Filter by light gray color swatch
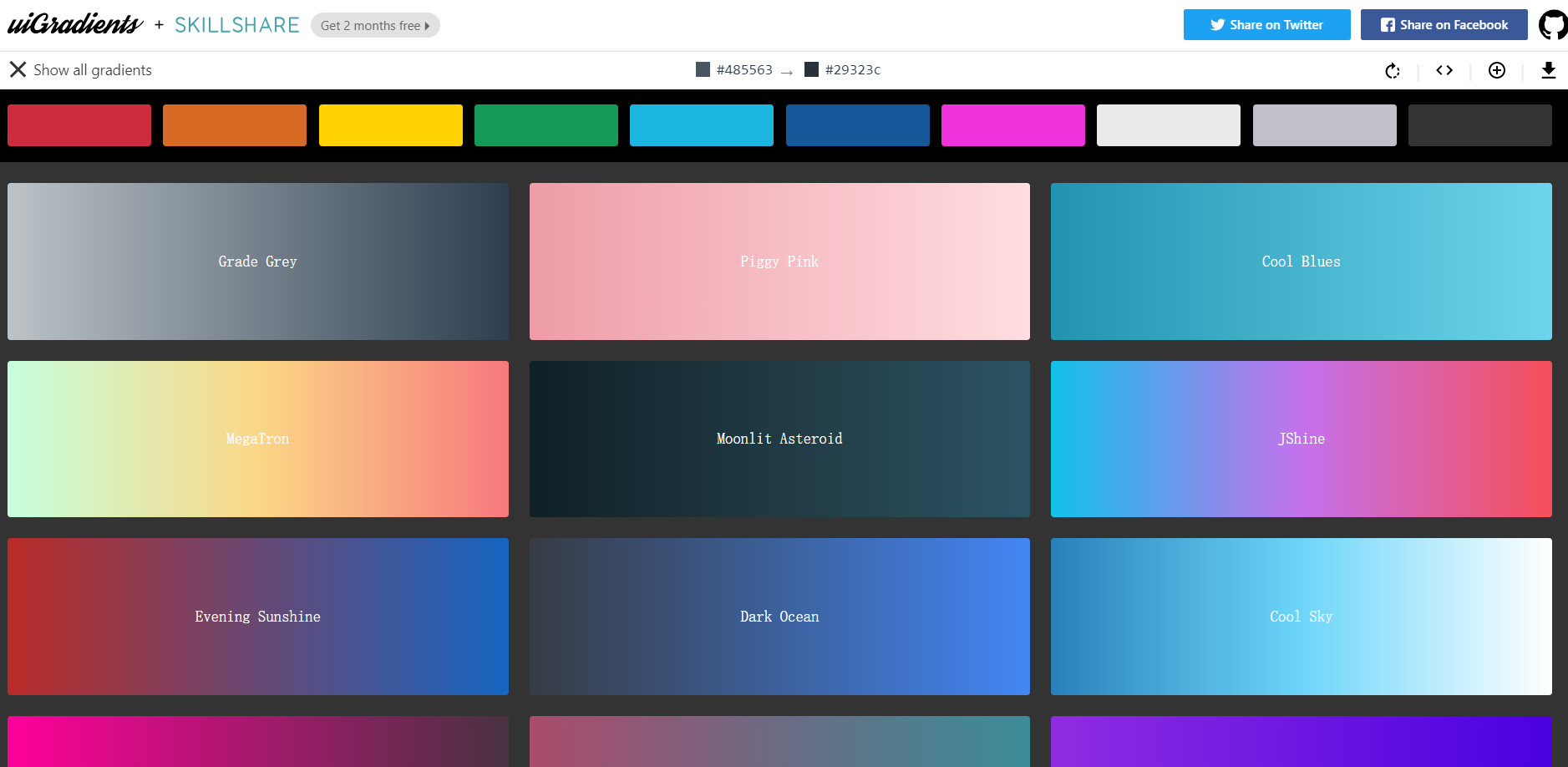Image resolution: width=1568 pixels, height=767 pixels. (1325, 125)
